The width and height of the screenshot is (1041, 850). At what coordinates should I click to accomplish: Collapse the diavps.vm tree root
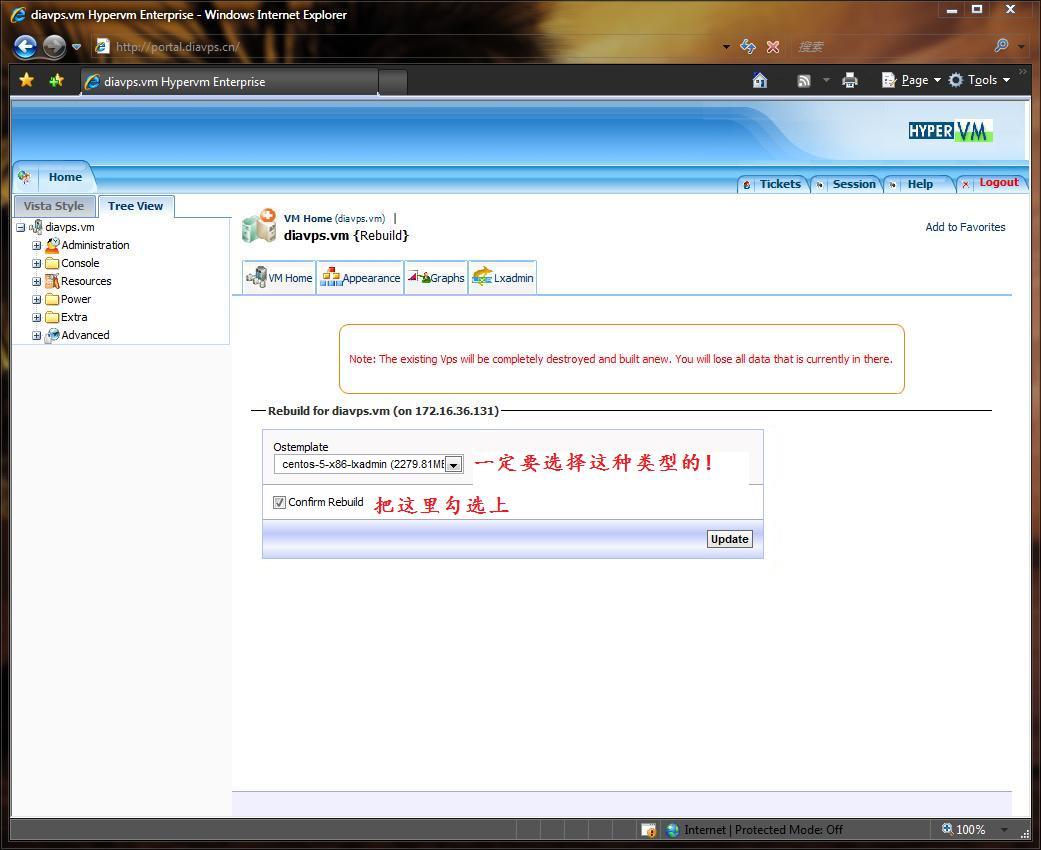tap(21, 227)
